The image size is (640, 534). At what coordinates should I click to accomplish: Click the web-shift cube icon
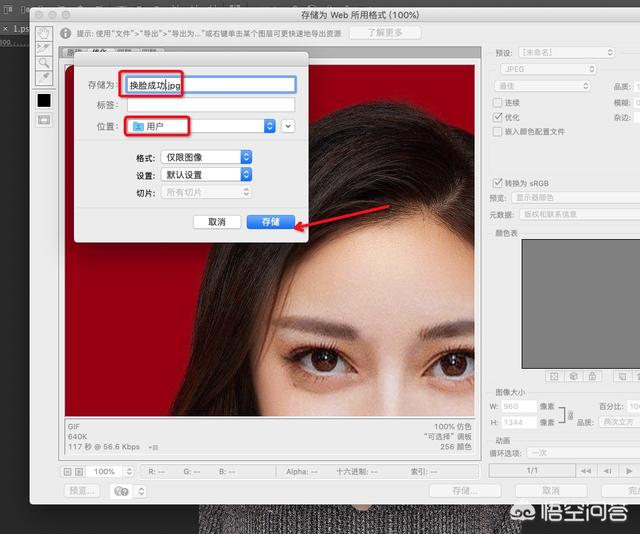click(x=573, y=376)
